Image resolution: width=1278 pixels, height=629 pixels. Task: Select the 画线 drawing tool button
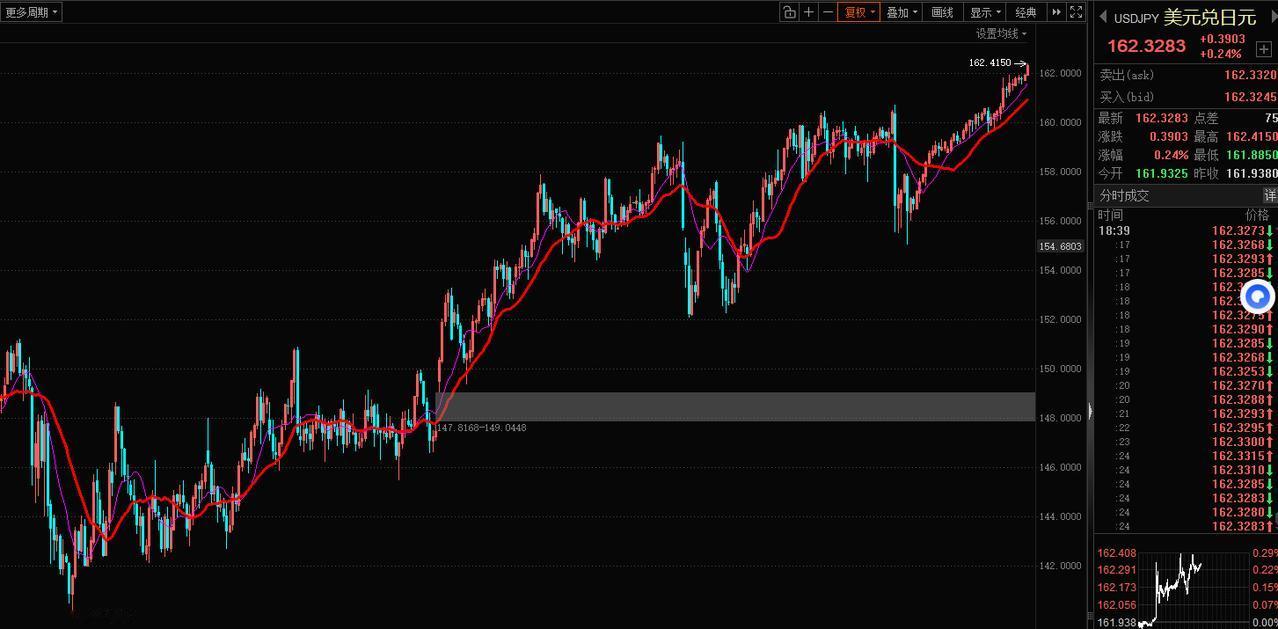[942, 12]
